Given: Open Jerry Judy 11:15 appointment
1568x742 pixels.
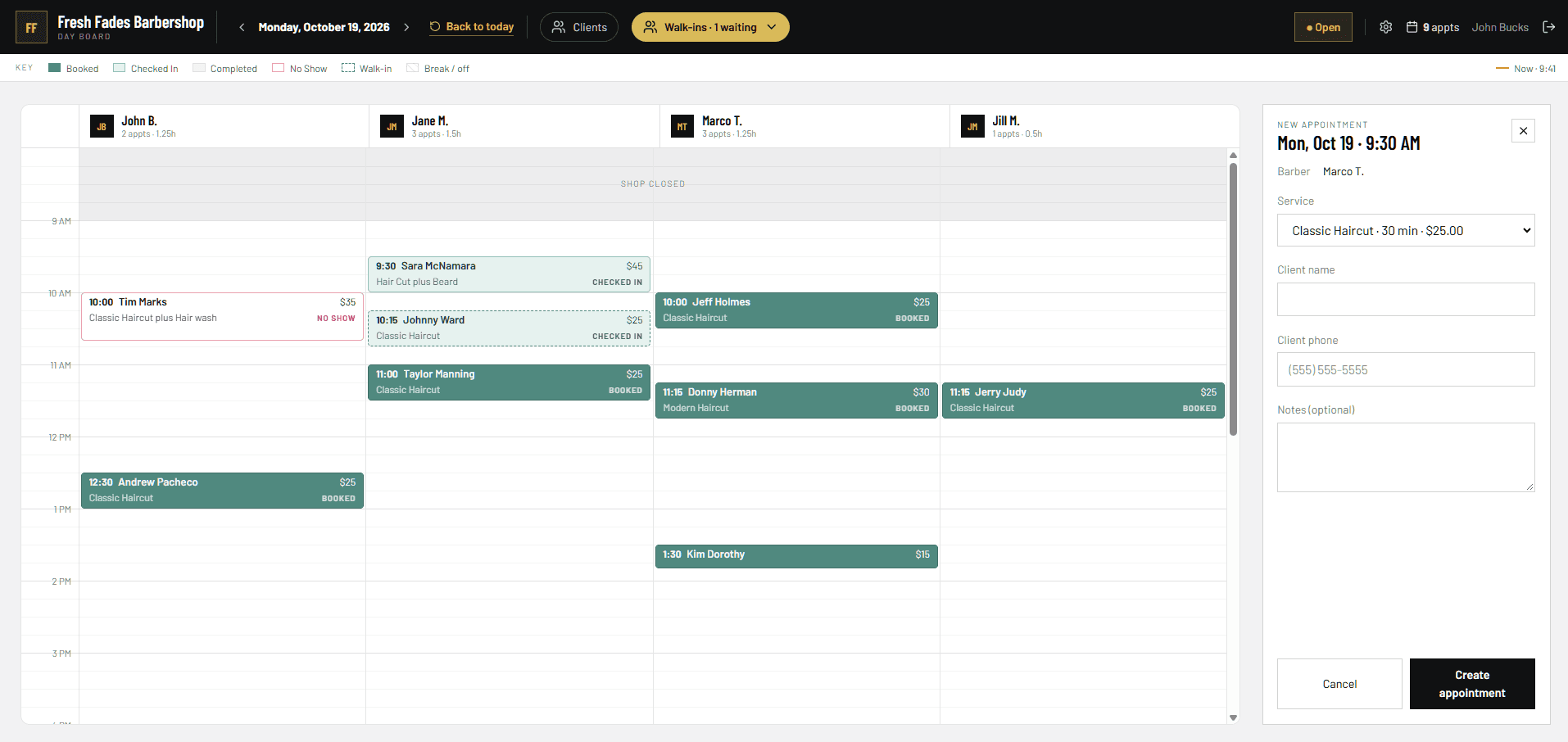Looking at the screenshot, I should coord(1083,400).
